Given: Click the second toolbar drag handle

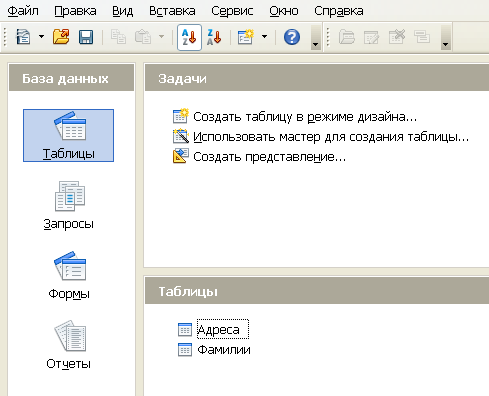Looking at the screenshot, I should point(328,37).
